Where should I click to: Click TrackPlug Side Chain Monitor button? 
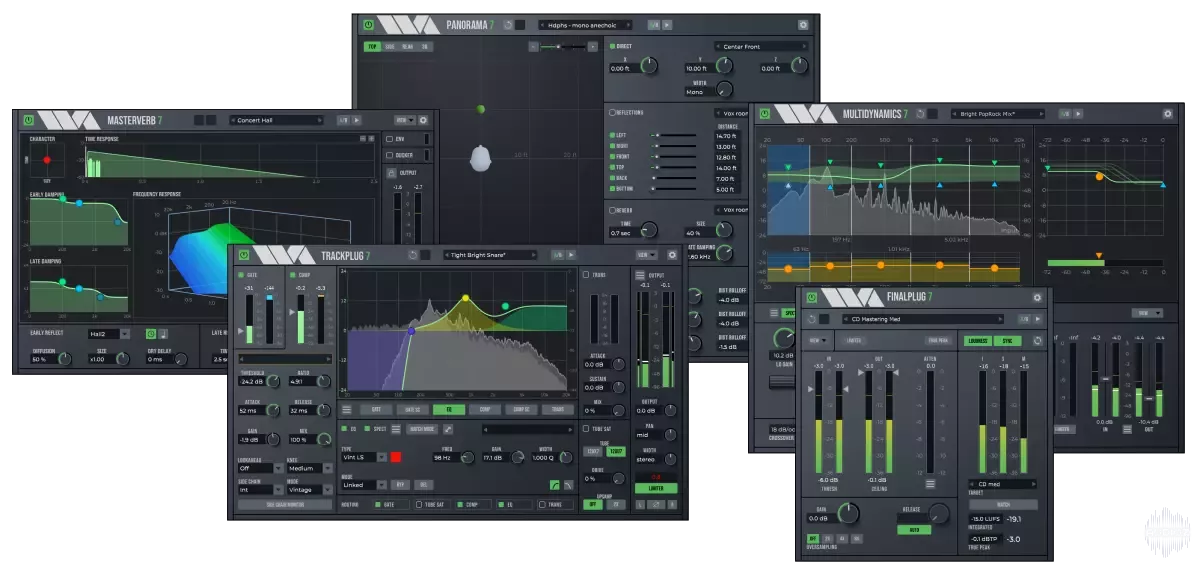click(285, 505)
